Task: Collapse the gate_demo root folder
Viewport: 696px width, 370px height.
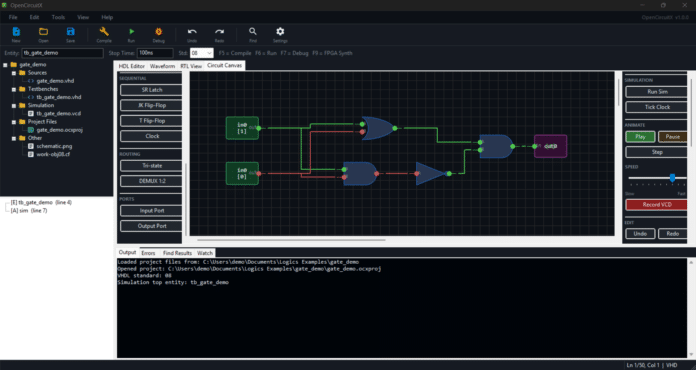Action: tap(5, 65)
